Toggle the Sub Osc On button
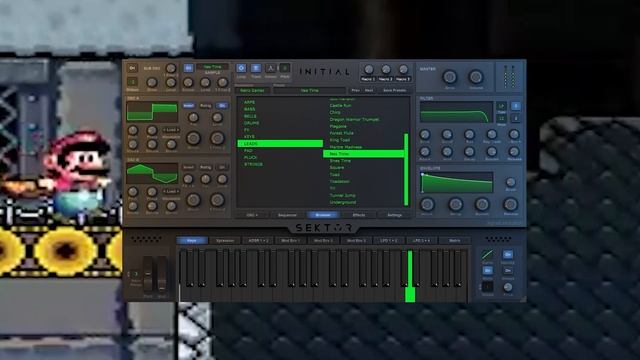640x360 pixels. [132, 68]
